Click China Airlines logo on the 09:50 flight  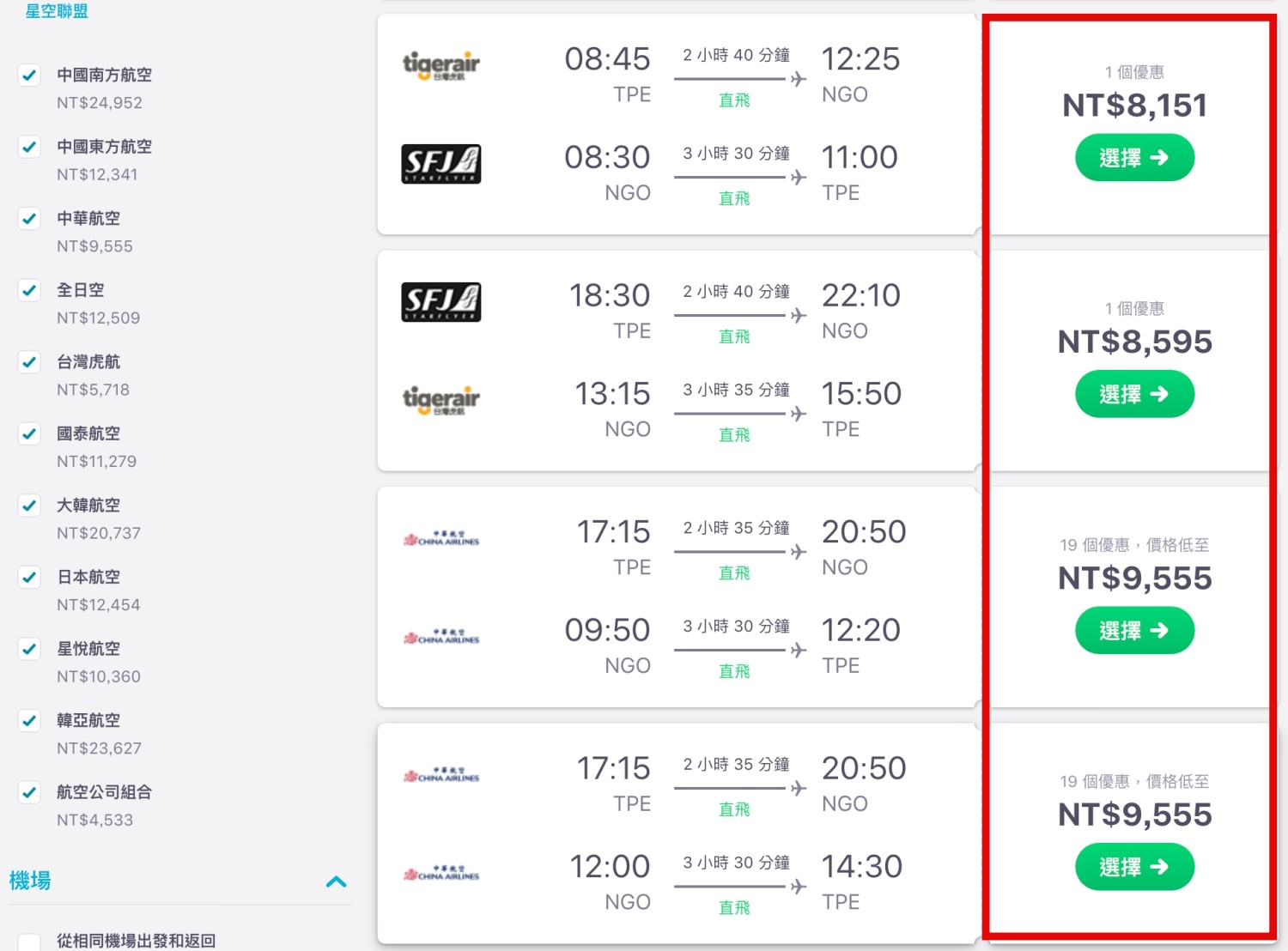point(441,638)
